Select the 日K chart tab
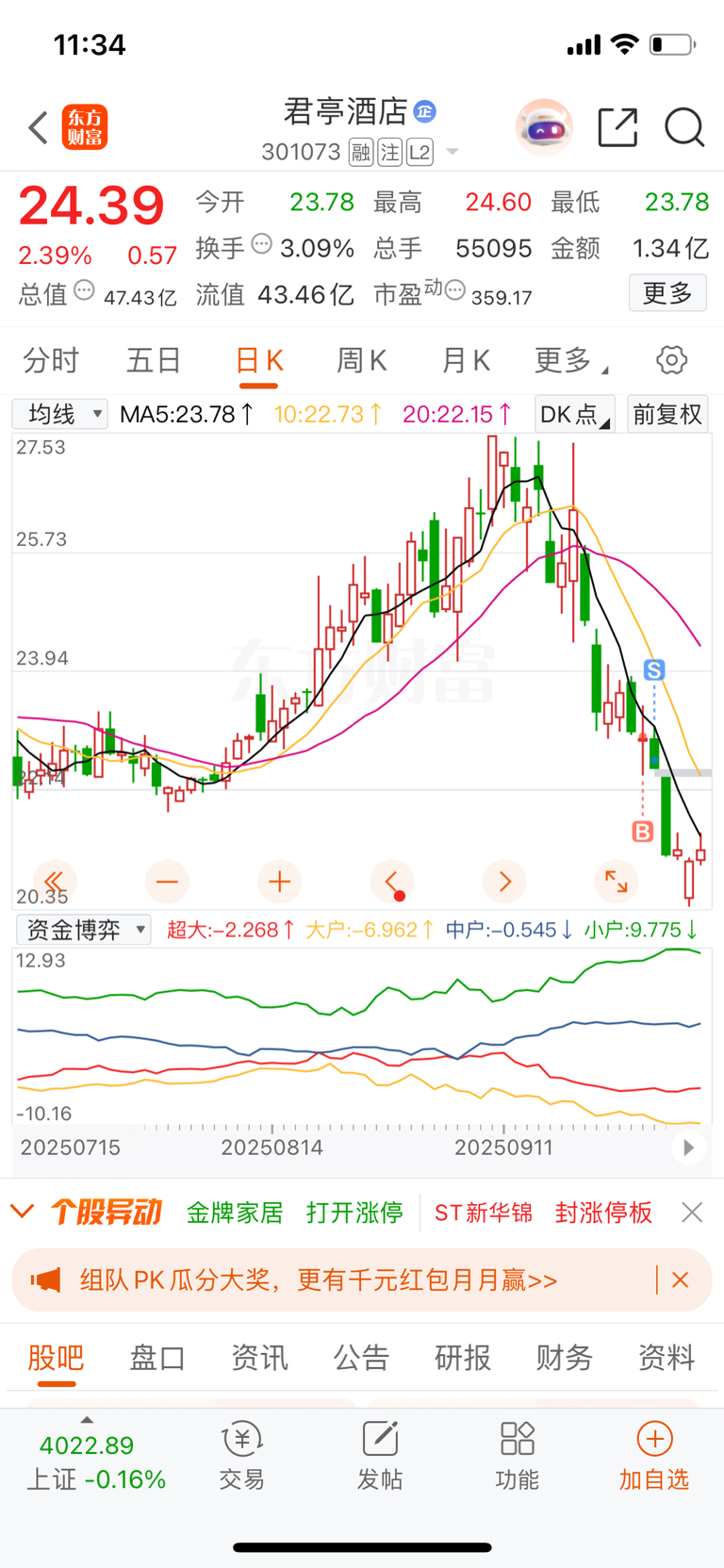 pos(258,361)
